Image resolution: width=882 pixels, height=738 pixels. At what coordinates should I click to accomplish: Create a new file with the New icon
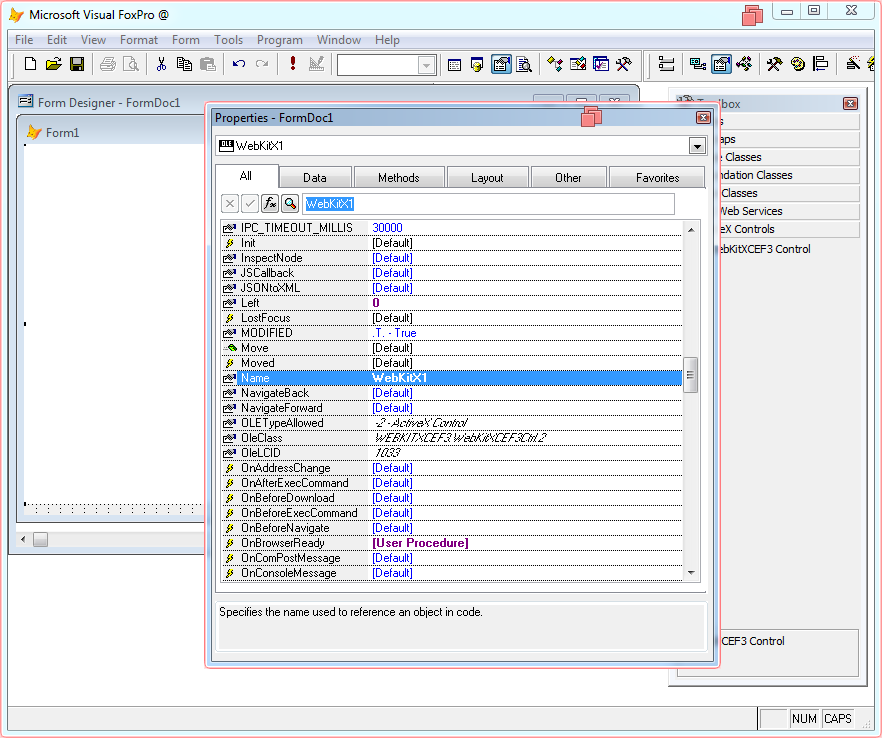click(30, 64)
